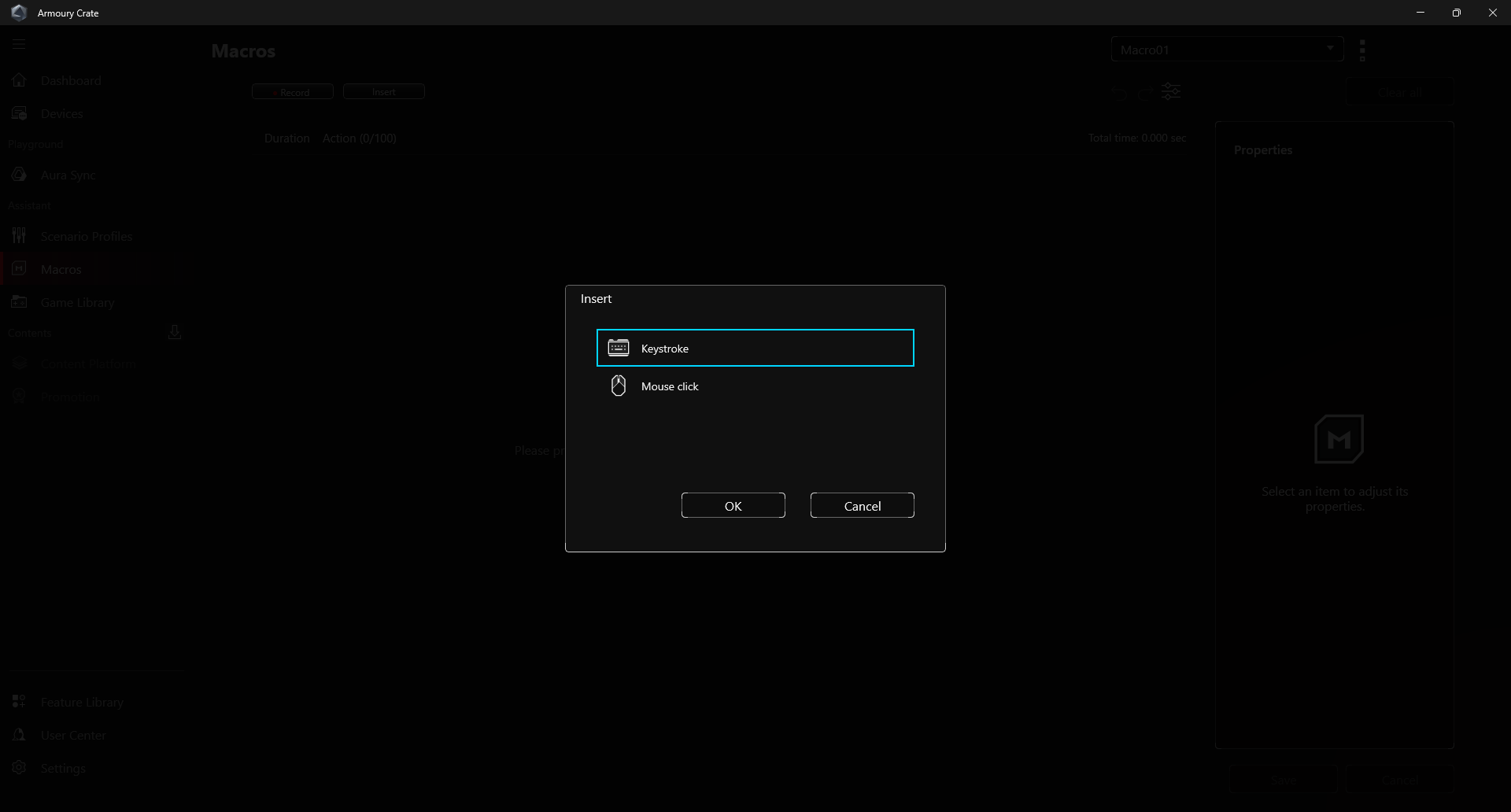Click the Devices icon in the sidebar
Viewport: 1511px width, 812px height.
click(20, 113)
